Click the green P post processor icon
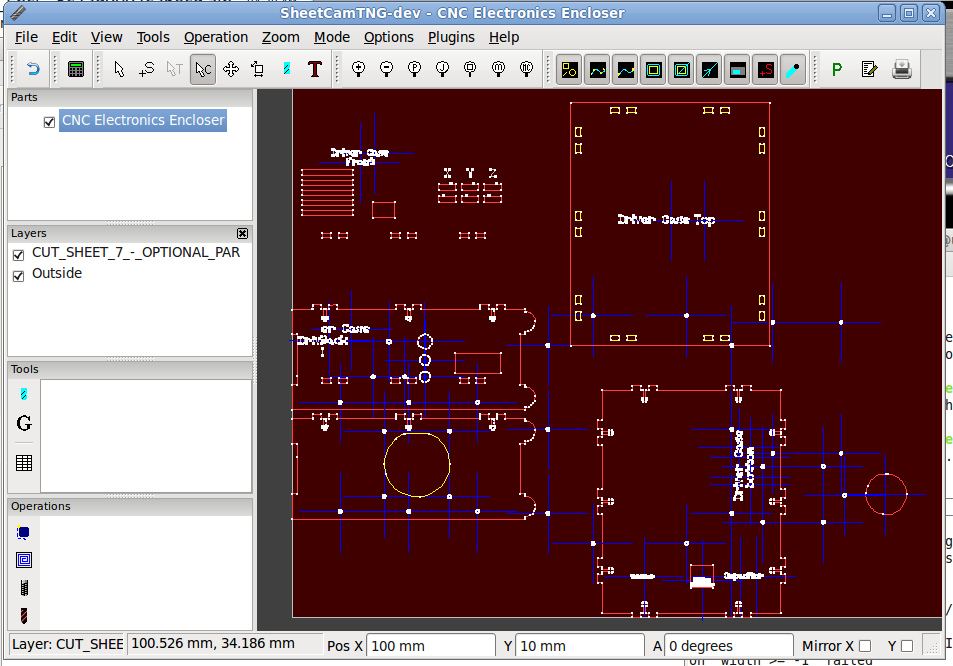This screenshot has height=666, width=953. click(x=837, y=70)
